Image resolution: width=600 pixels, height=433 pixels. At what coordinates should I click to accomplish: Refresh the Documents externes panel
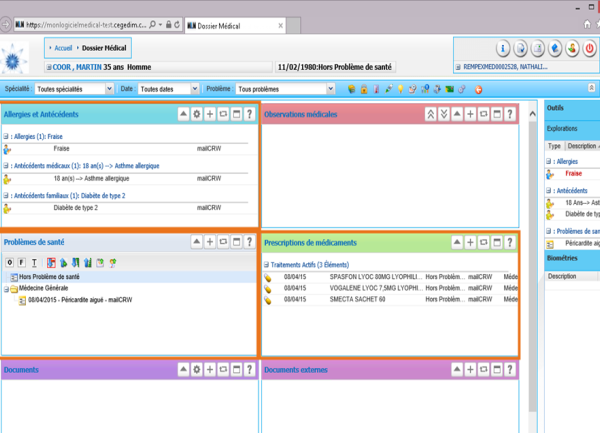coord(482,370)
